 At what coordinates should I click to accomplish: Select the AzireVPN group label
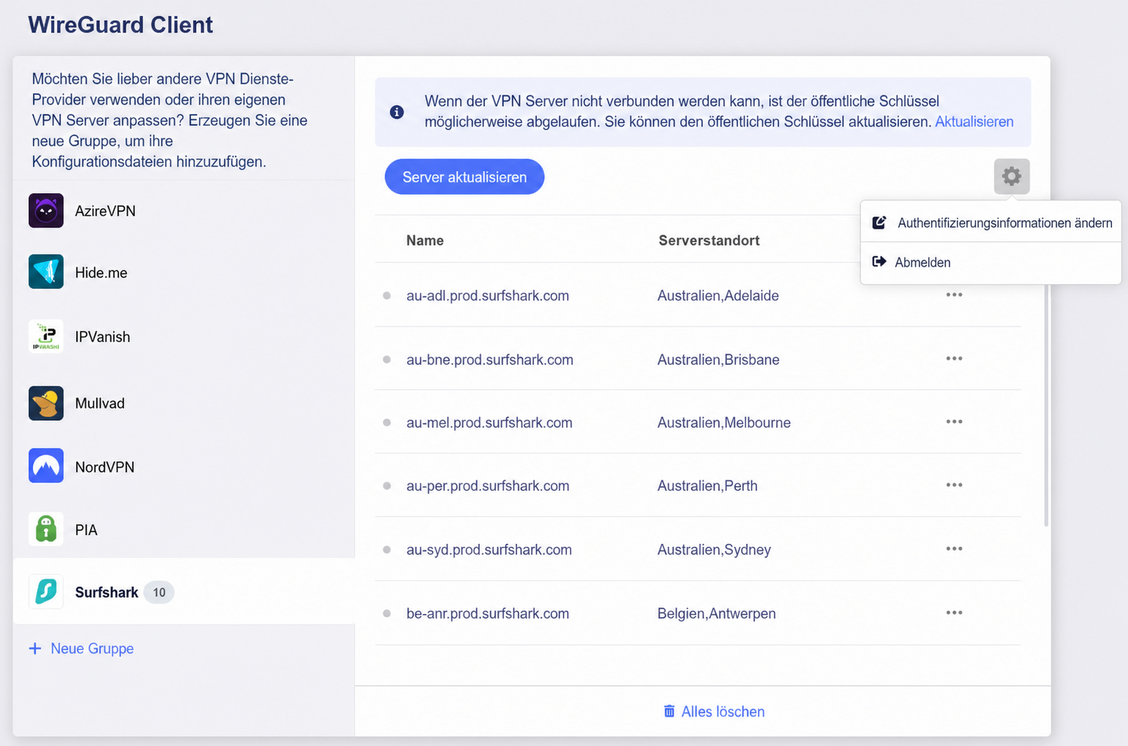tap(105, 211)
